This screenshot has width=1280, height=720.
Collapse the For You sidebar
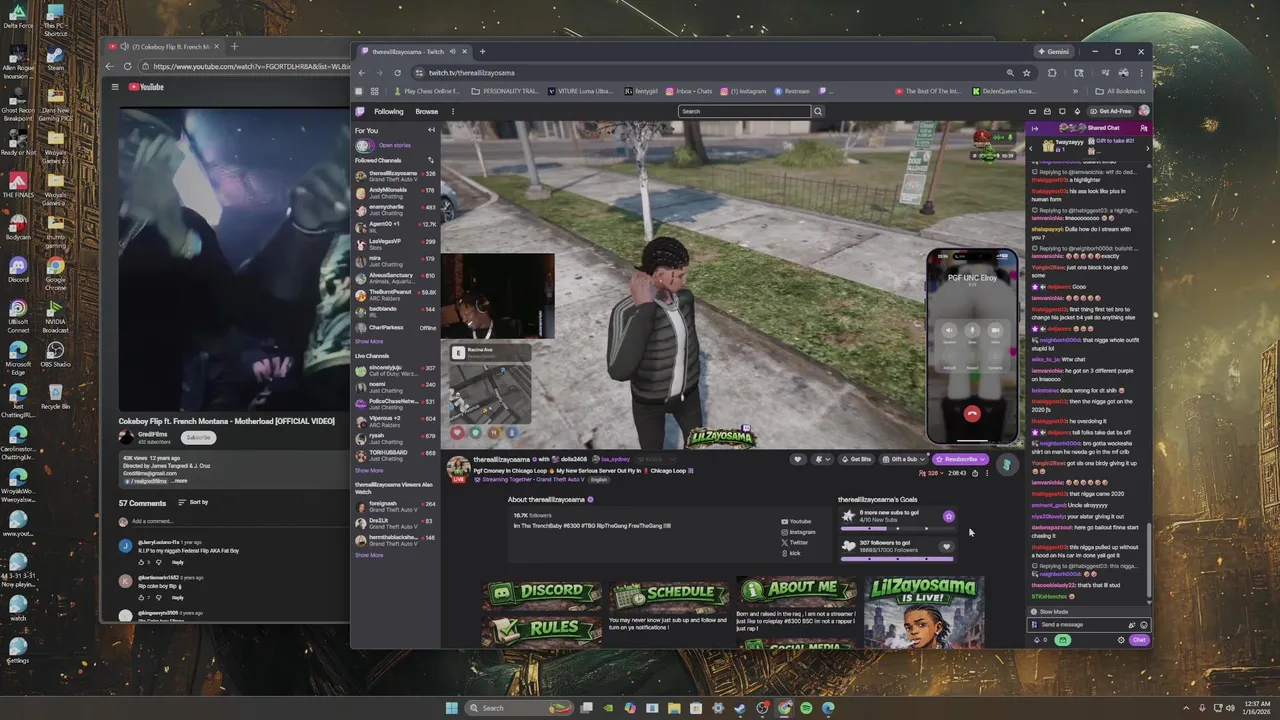[431, 130]
